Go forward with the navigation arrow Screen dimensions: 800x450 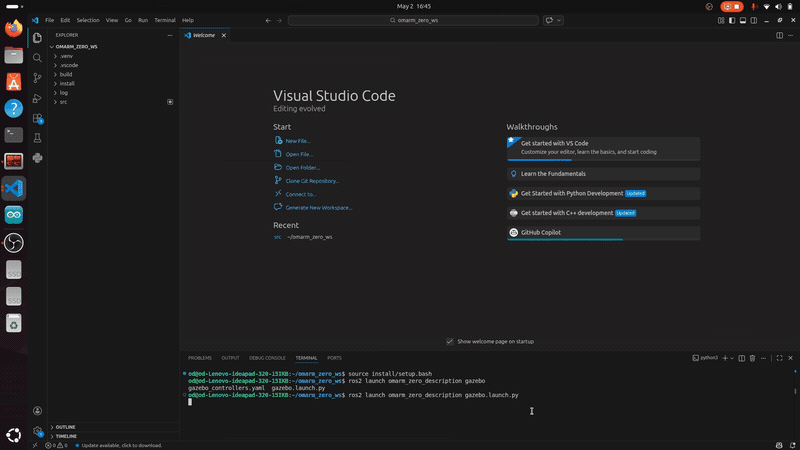279,20
